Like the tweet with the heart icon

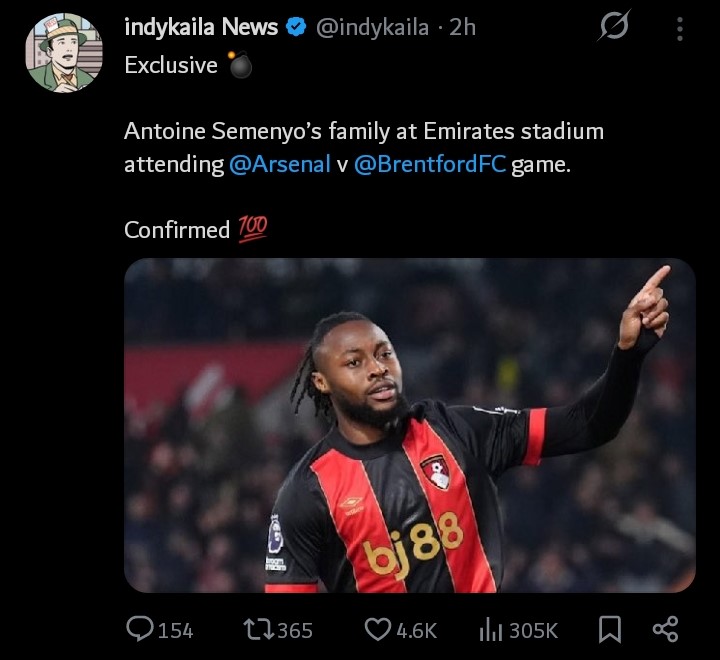click(377, 629)
